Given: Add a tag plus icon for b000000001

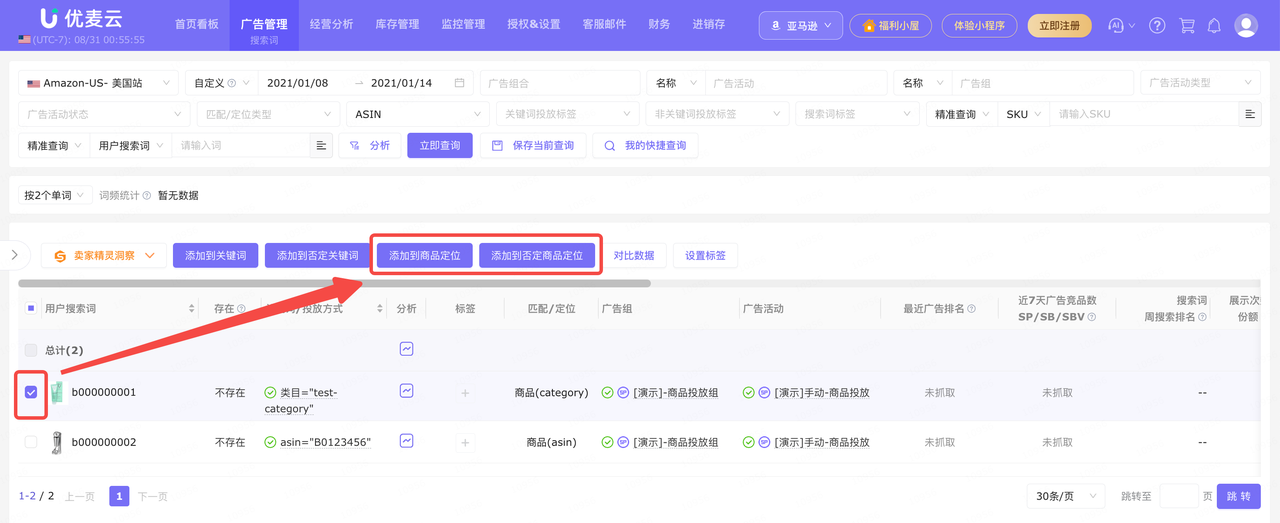Looking at the screenshot, I should 465,393.
